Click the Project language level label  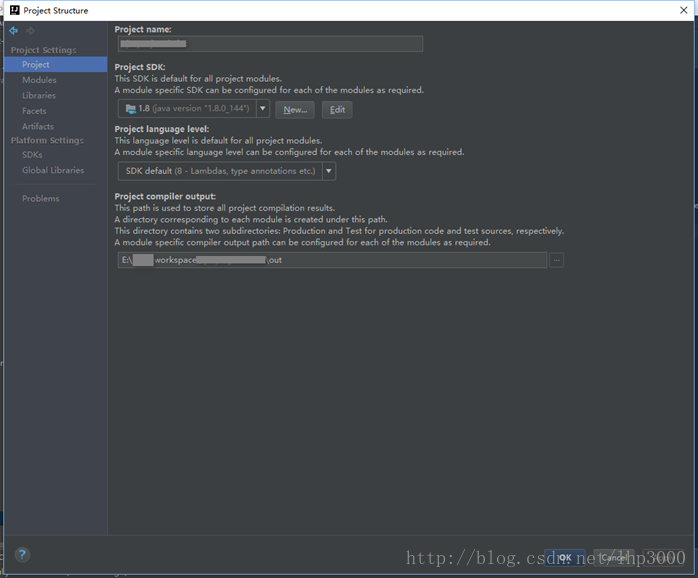(162, 129)
